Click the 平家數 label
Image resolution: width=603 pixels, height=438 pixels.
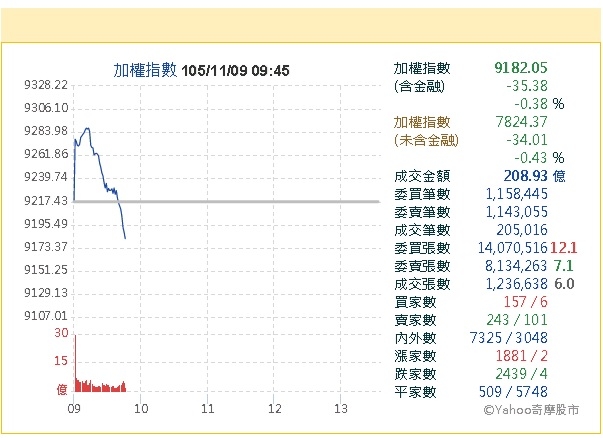point(415,392)
